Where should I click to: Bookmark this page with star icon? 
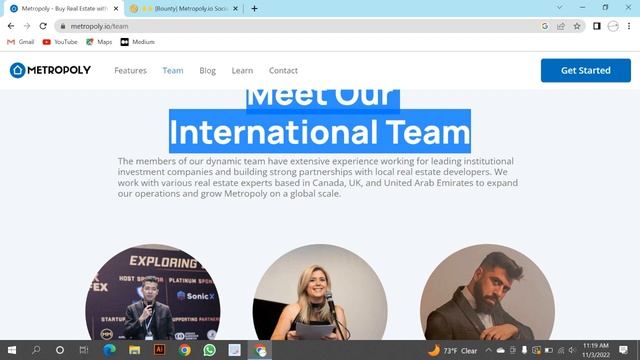tap(577, 26)
